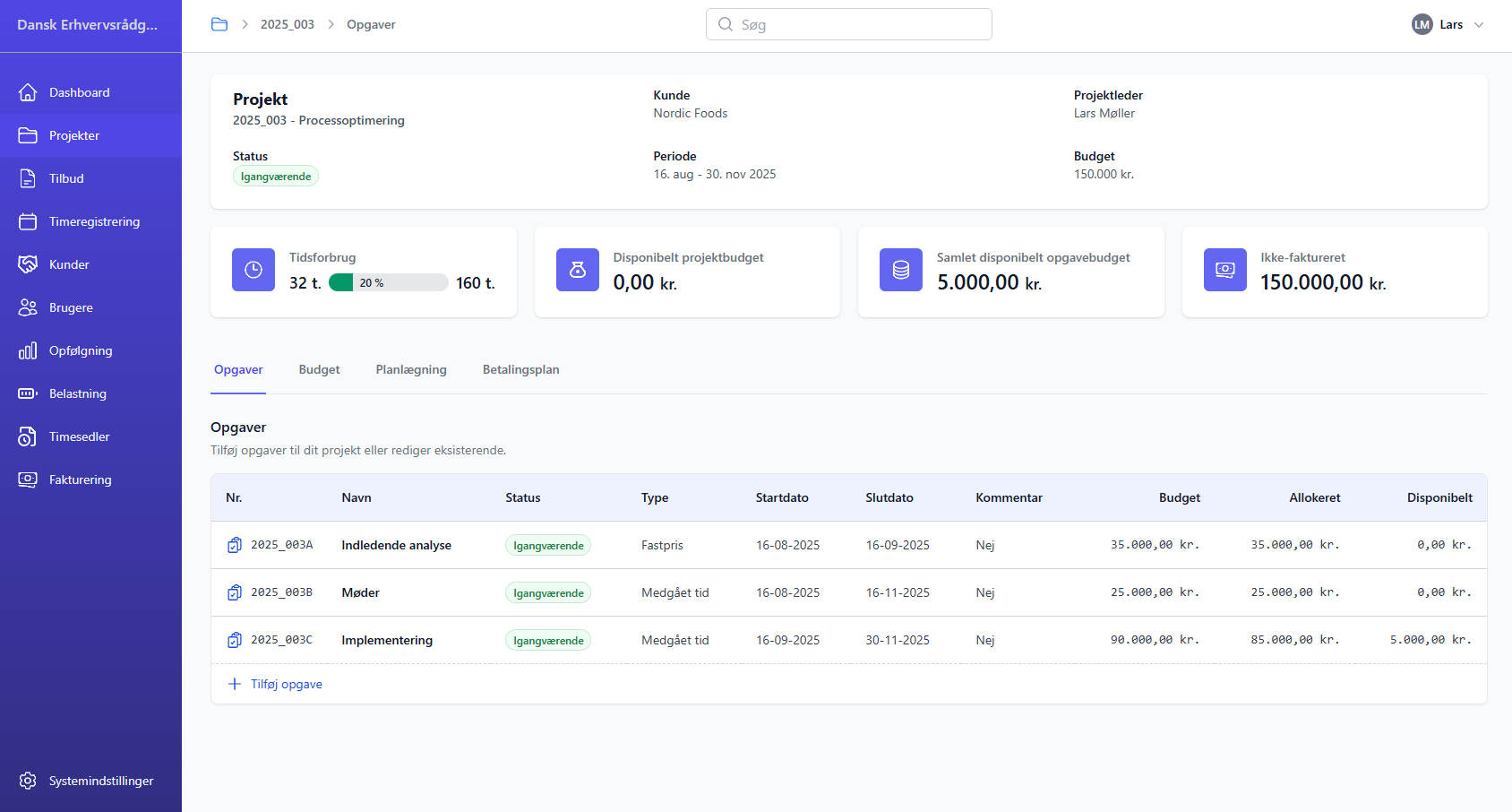Screen dimensions: 1512x812
Task: Open Dashboard home icon in sidebar
Action: pyautogui.click(x=28, y=92)
